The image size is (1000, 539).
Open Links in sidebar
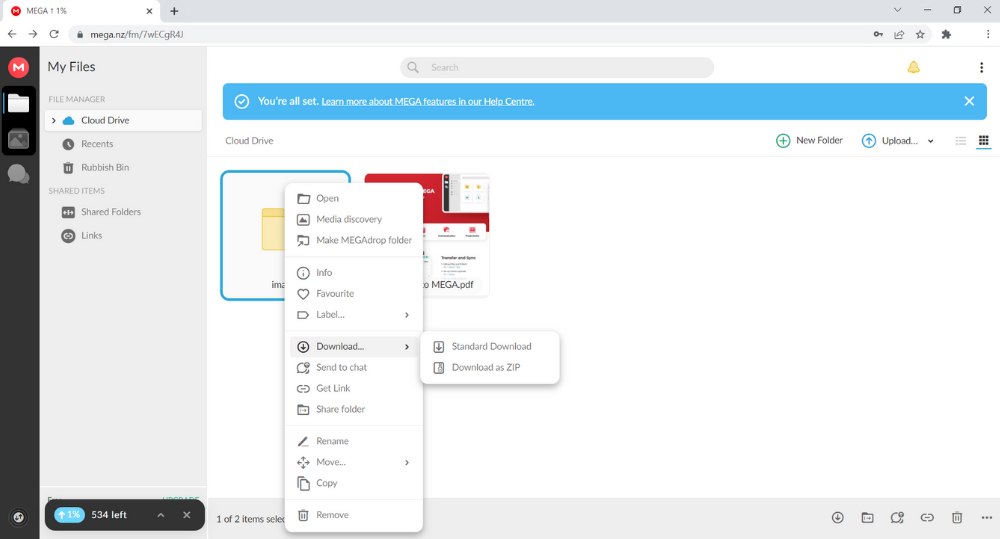click(91, 236)
